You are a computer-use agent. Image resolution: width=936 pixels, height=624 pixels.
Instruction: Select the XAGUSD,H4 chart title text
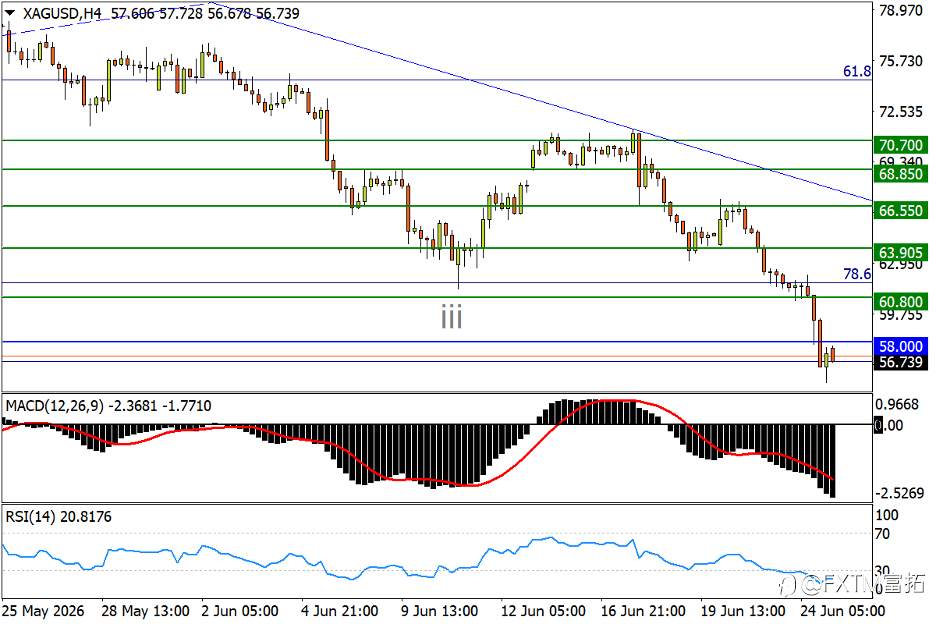click(62, 13)
